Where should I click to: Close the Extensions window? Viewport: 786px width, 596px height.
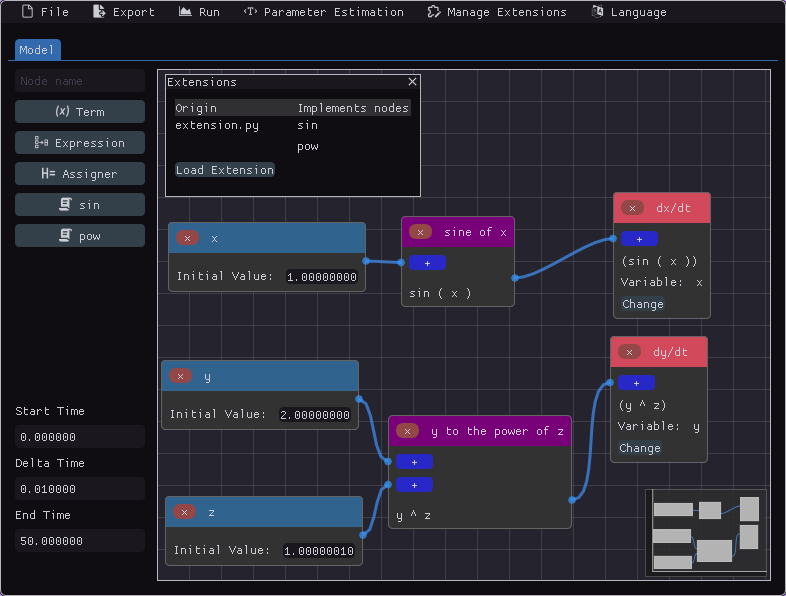(412, 81)
